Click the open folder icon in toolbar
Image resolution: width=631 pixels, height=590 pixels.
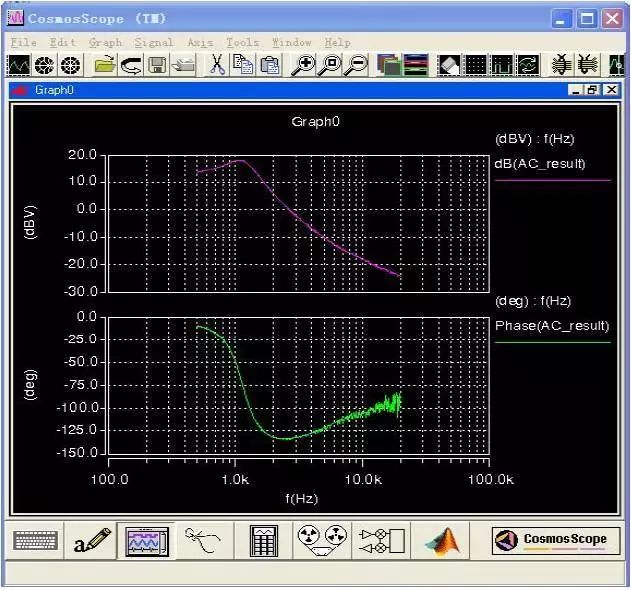(105, 65)
